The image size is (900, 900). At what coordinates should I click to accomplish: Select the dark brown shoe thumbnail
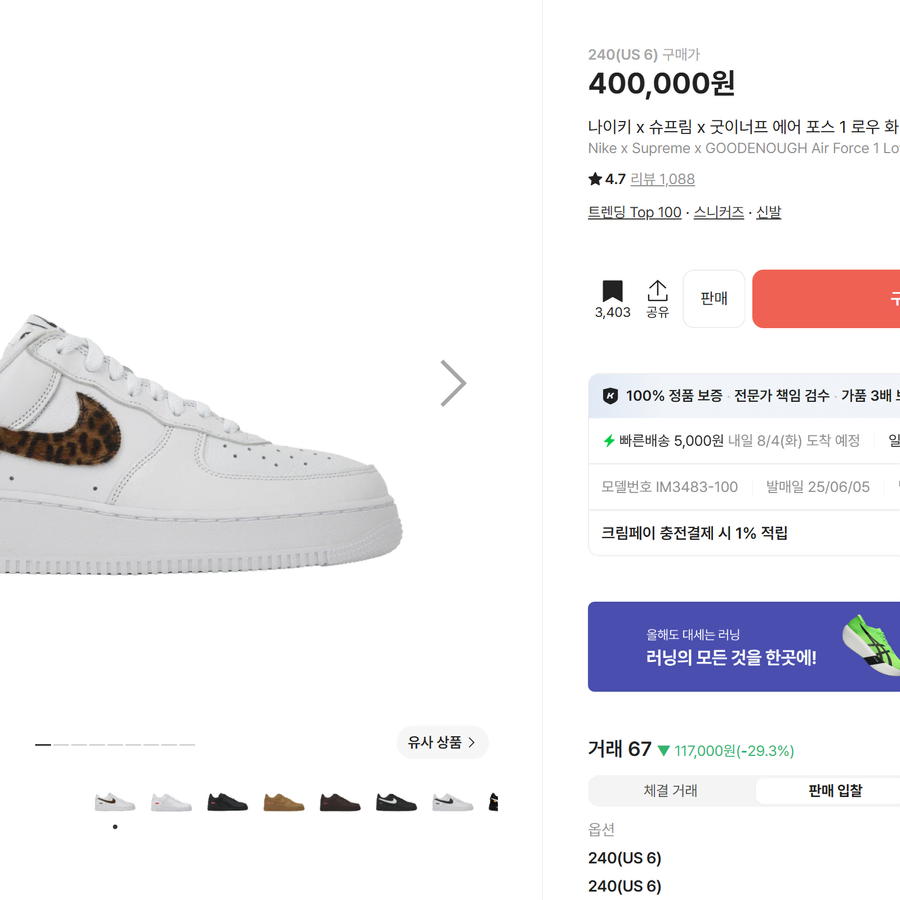pos(340,802)
